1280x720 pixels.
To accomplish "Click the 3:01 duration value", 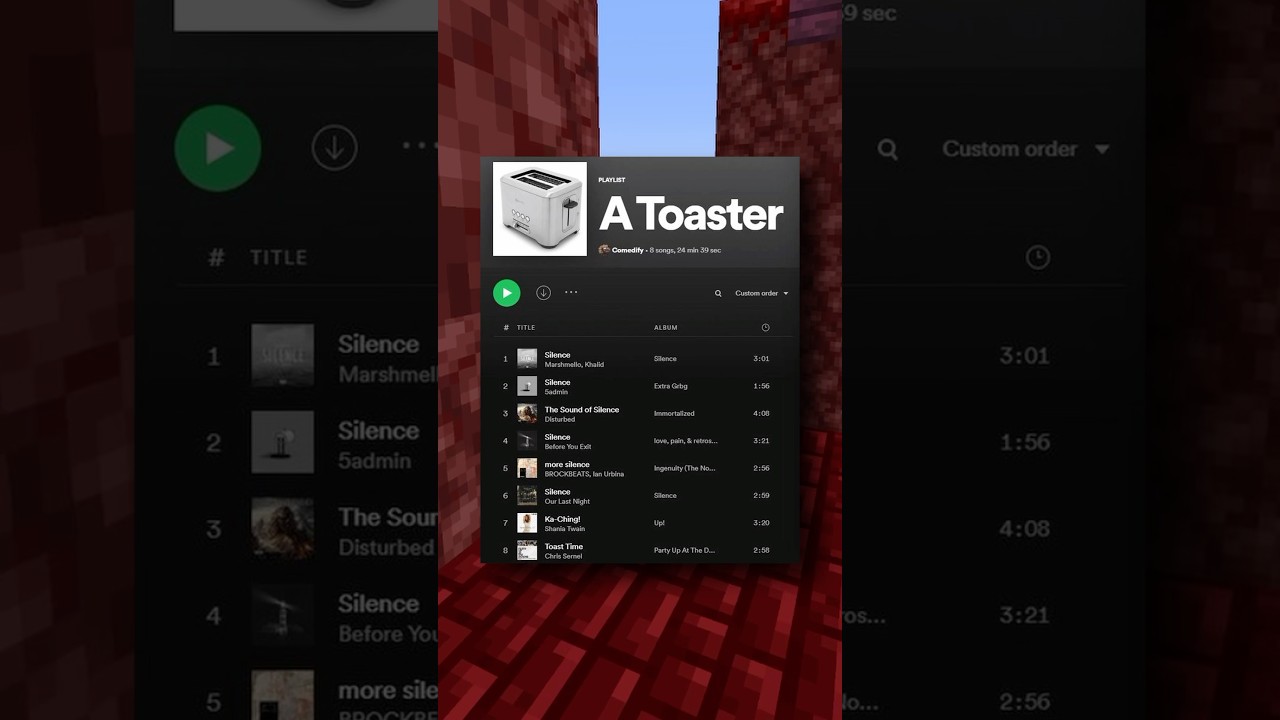I will 761,359.
